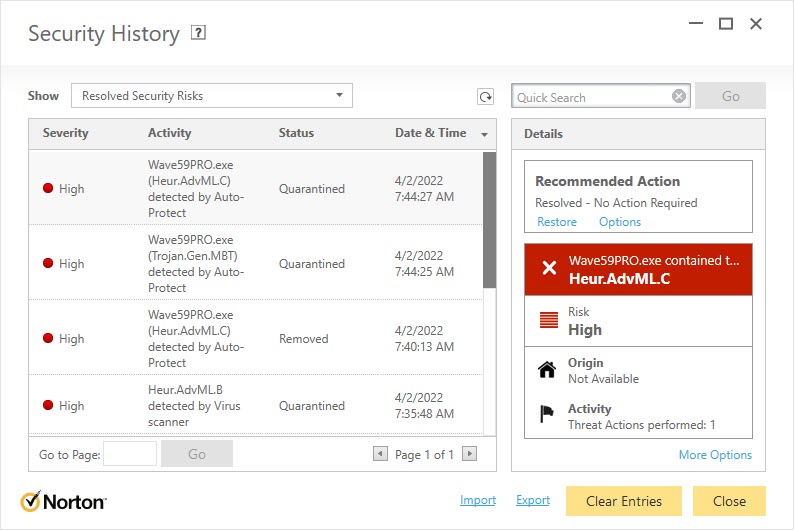Toggle the Date & Time sort arrow
Screen dimensions: 794x530
[485, 134]
